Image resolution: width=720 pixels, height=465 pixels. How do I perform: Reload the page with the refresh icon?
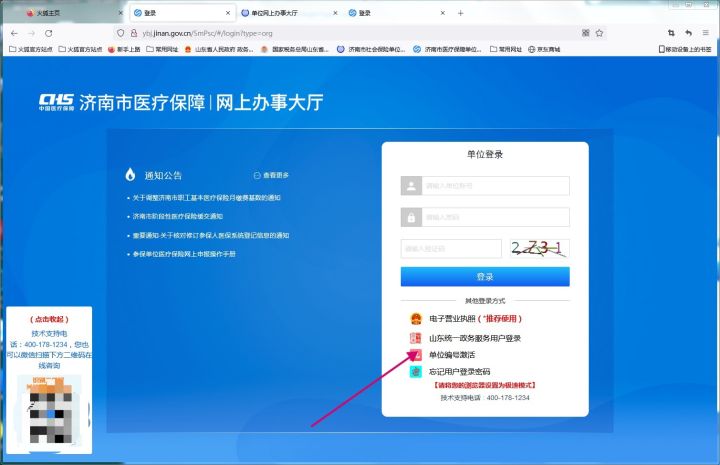(x=49, y=33)
